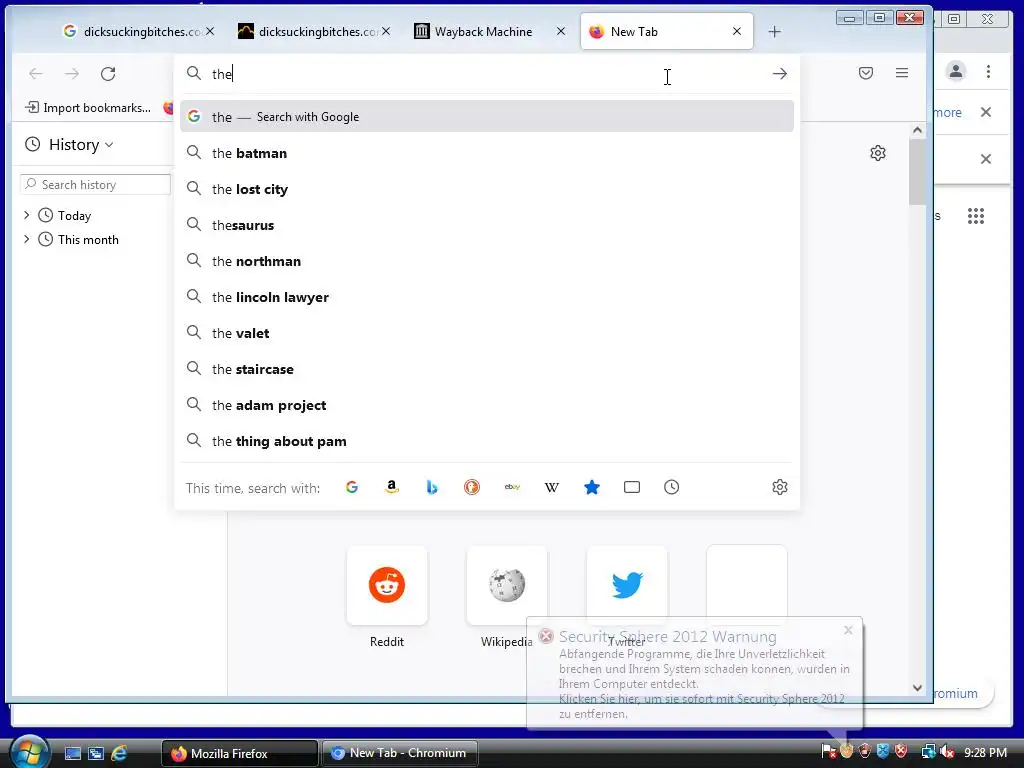The image size is (1024, 768).
Task: Open the Reddit shortcut tile
Action: tap(387, 585)
